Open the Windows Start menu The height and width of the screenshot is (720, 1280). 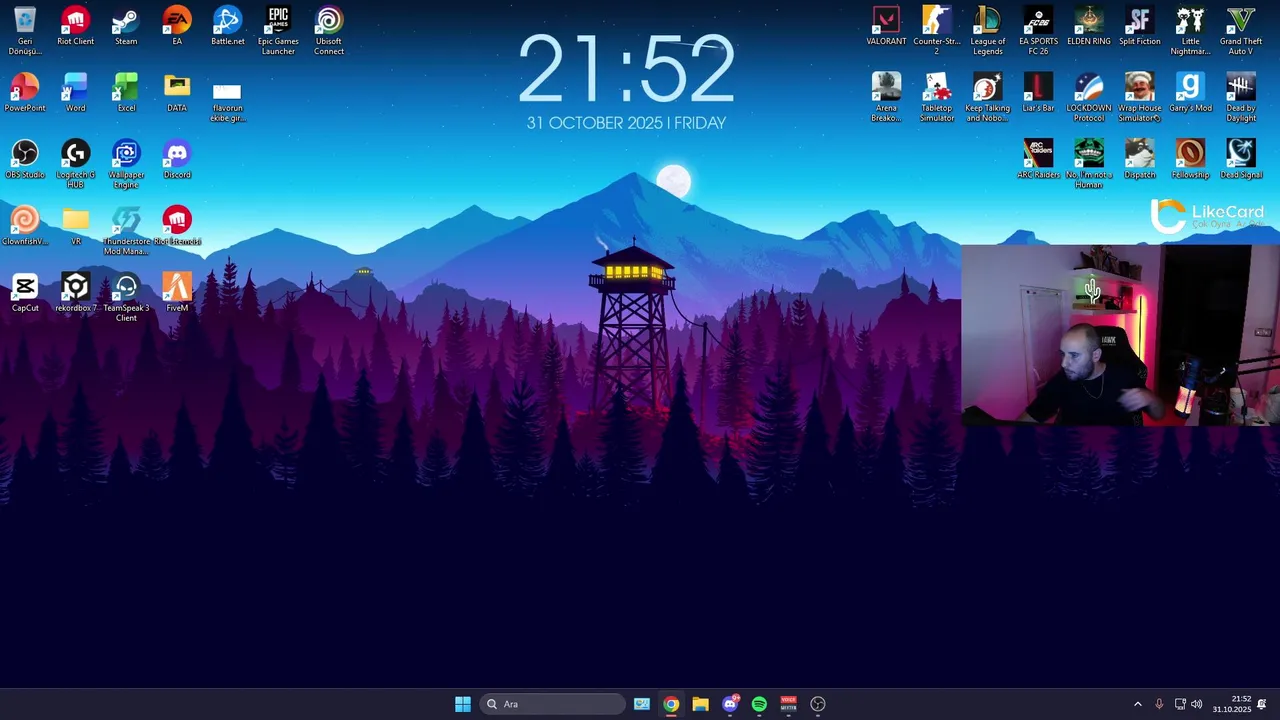point(463,704)
